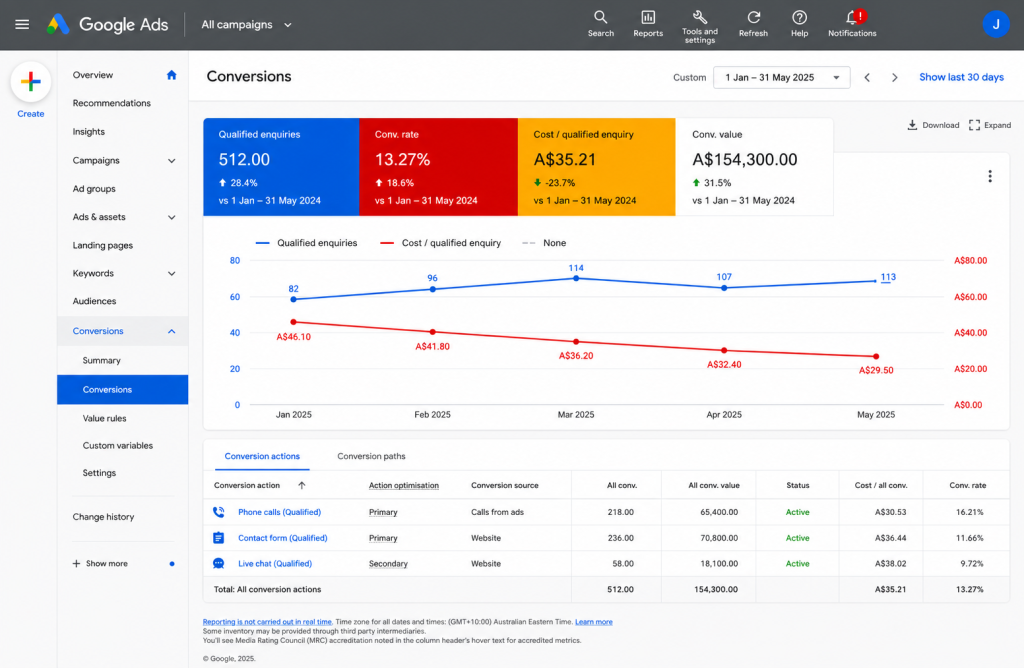Image resolution: width=1024 pixels, height=668 pixels.
Task: Click the Refresh icon
Action: (753, 18)
